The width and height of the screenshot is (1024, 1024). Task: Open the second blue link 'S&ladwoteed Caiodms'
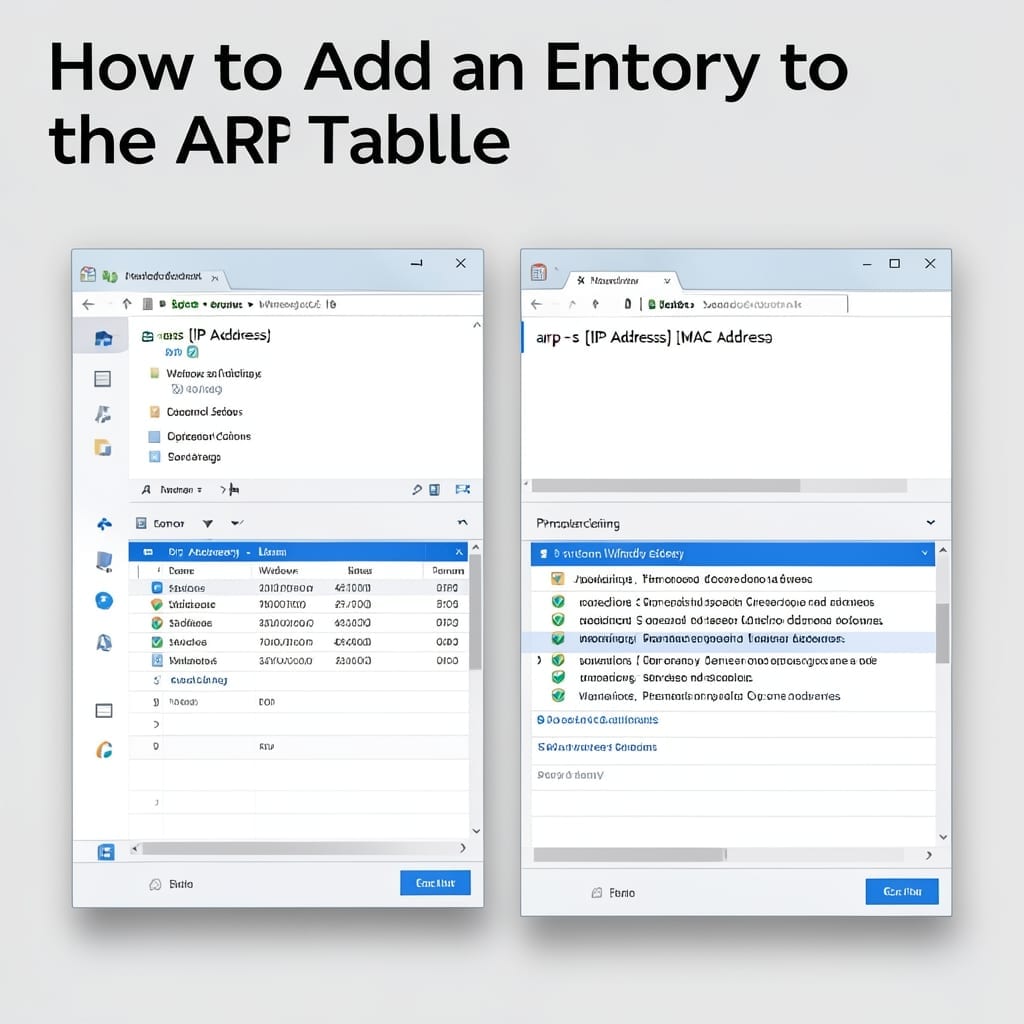597,747
